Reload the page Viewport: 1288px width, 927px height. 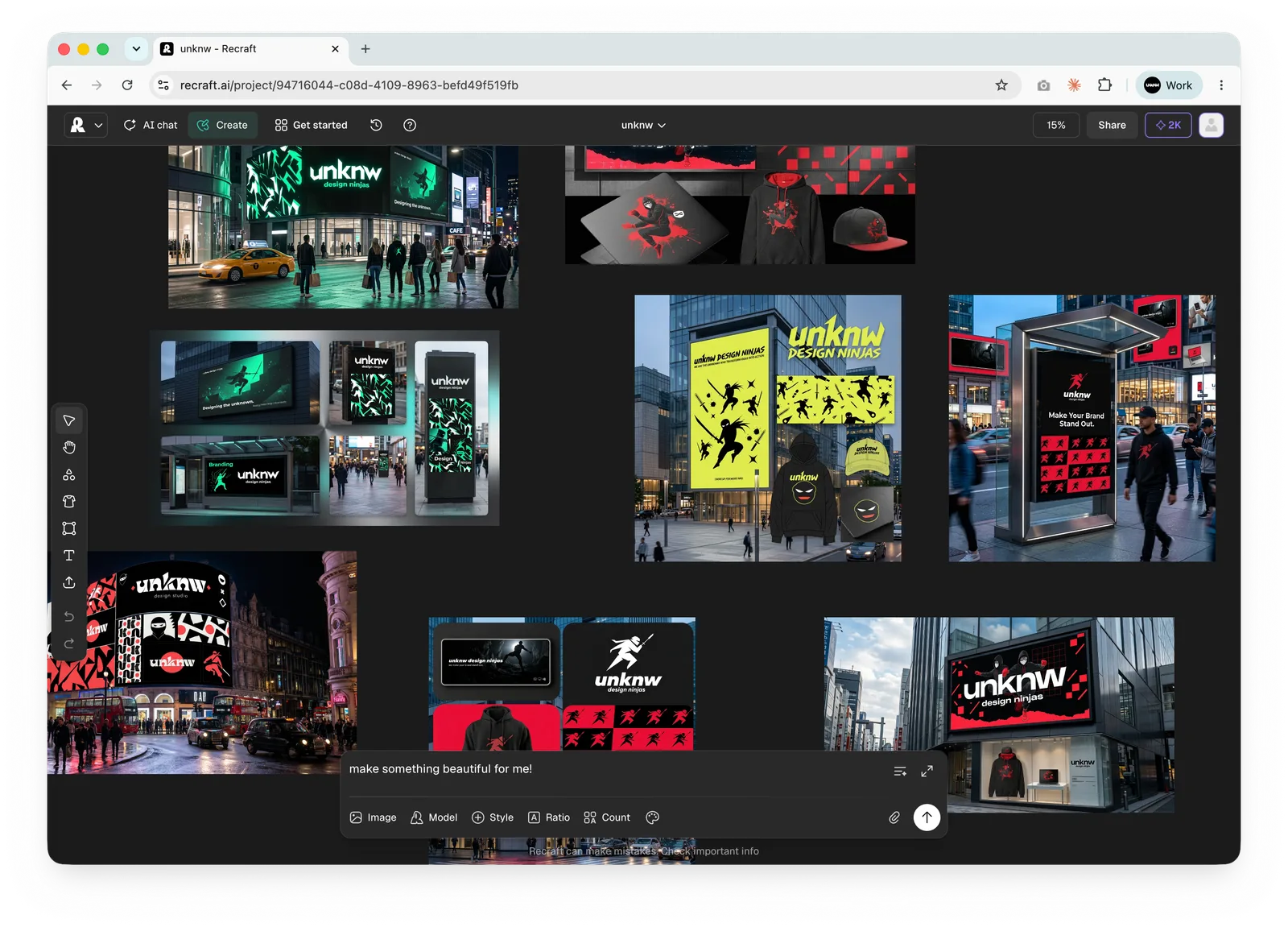[127, 85]
